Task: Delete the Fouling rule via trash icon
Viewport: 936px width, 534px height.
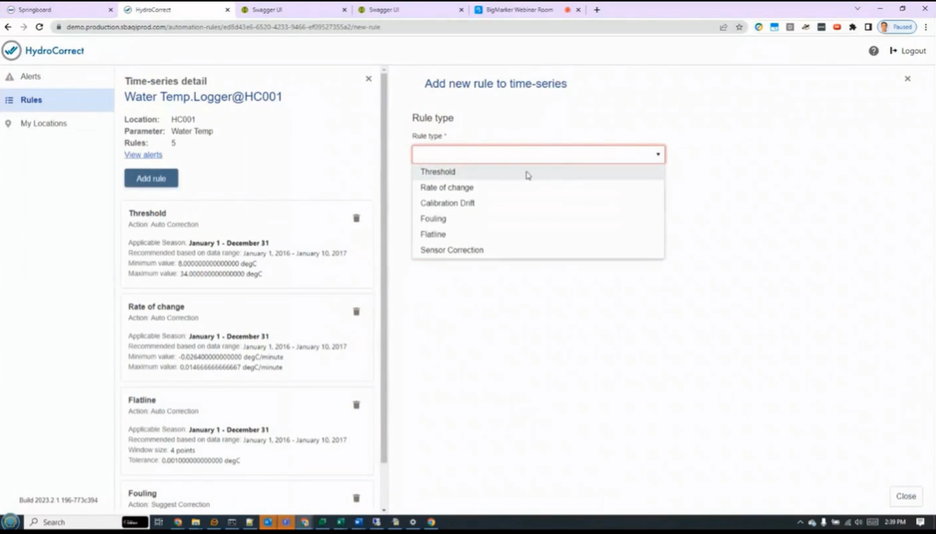Action: tap(356, 498)
